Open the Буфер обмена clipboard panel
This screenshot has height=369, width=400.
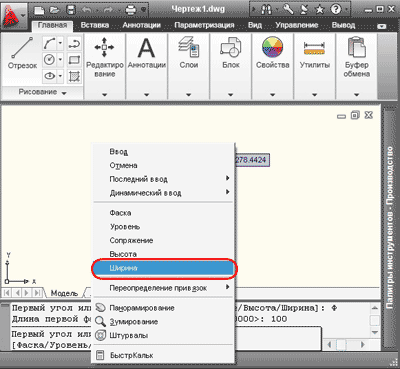pos(356,47)
